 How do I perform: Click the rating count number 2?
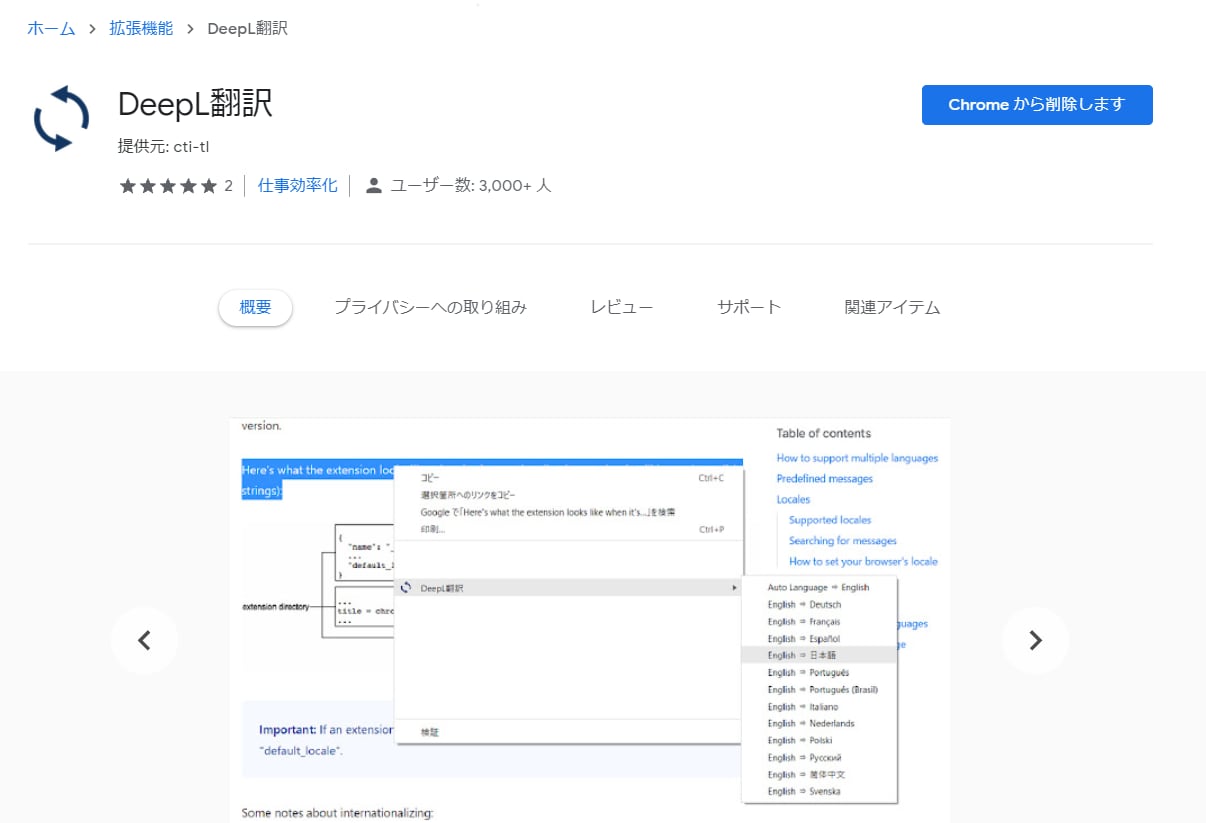click(x=228, y=186)
